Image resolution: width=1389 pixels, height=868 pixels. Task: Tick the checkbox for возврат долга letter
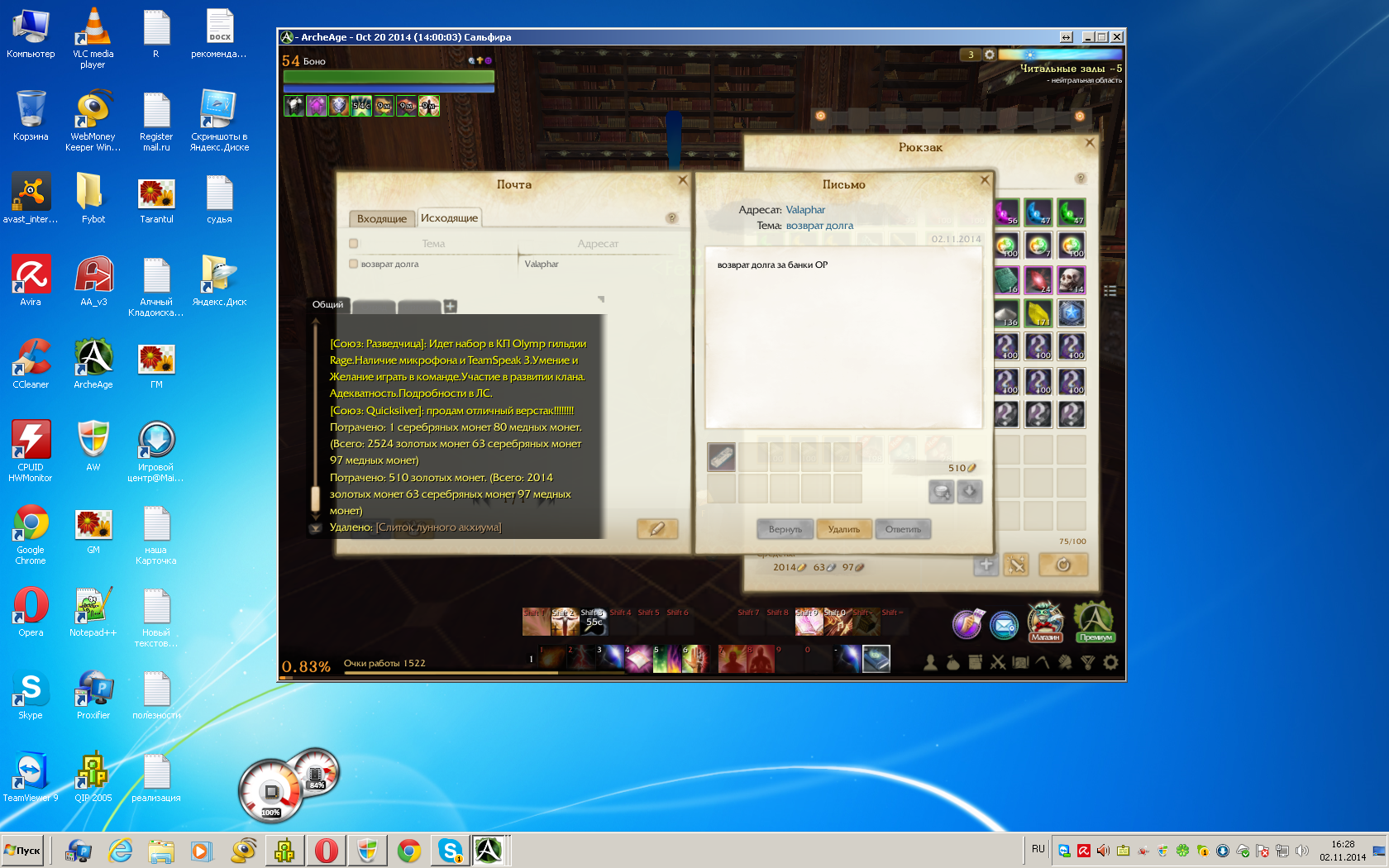click(354, 264)
